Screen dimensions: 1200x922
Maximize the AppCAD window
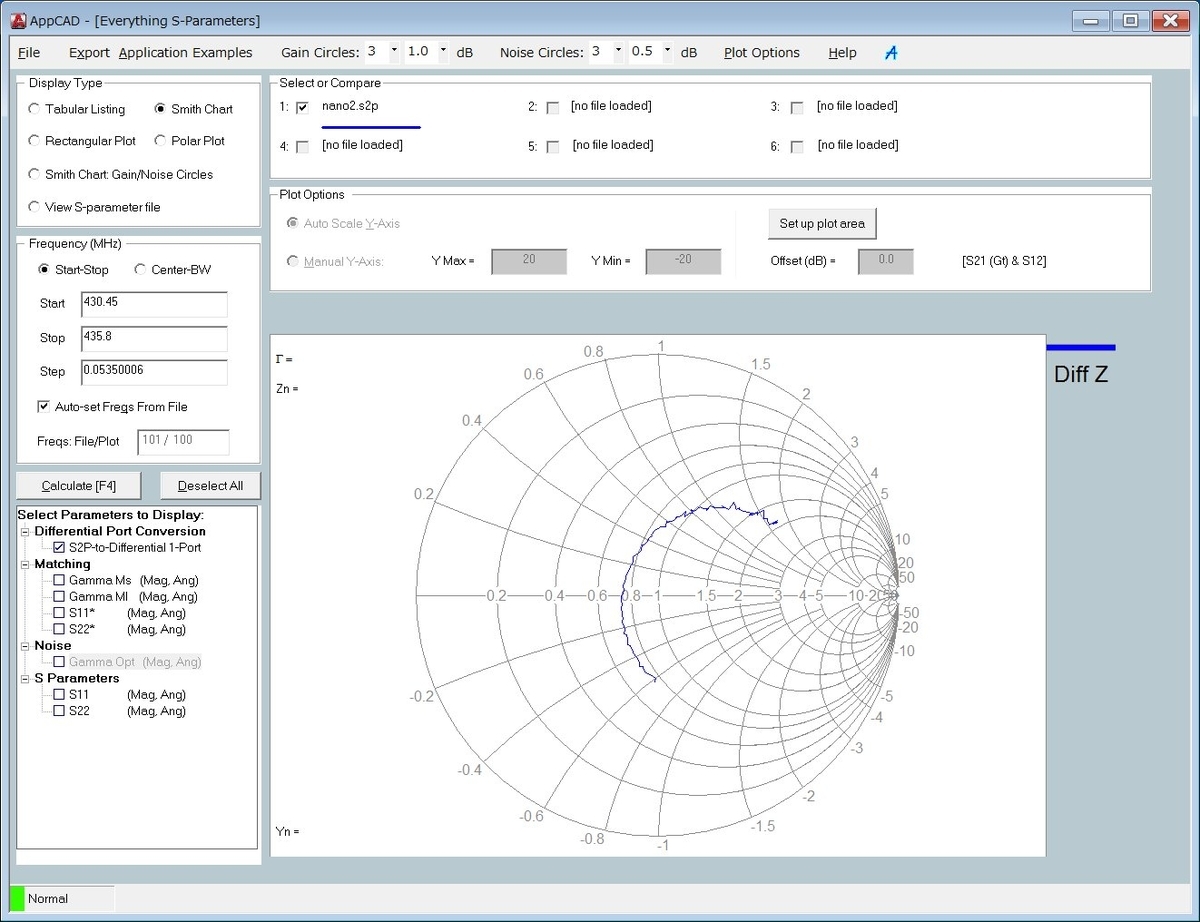[x=1130, y=20]
